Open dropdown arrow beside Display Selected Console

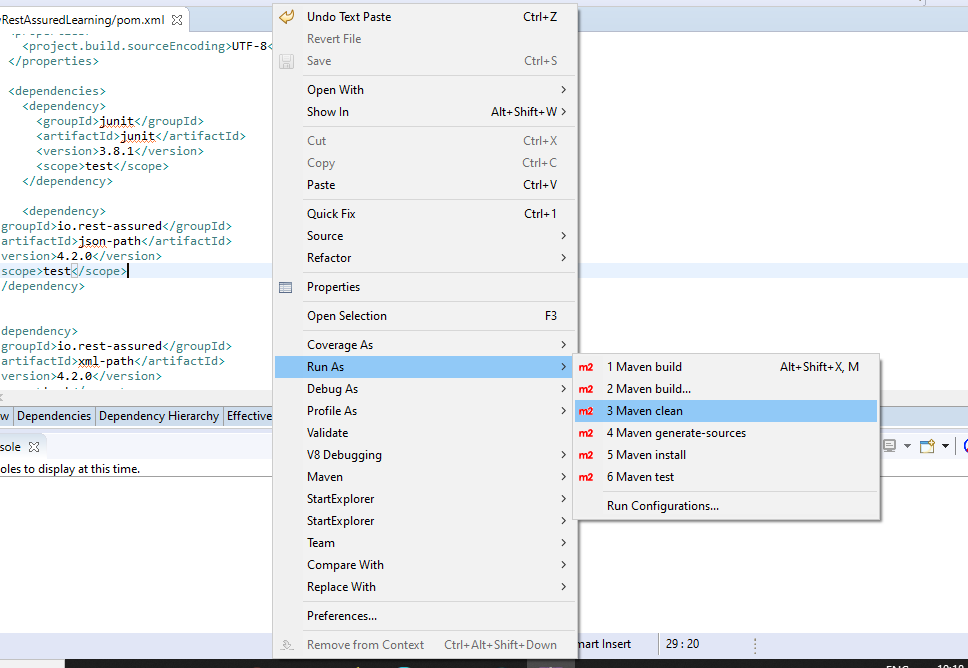907,446
